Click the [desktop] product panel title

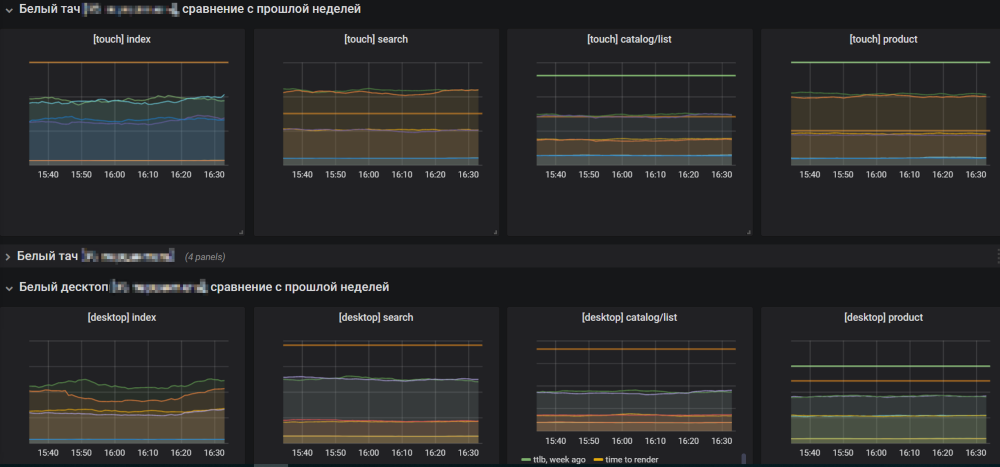pos(883,317)
